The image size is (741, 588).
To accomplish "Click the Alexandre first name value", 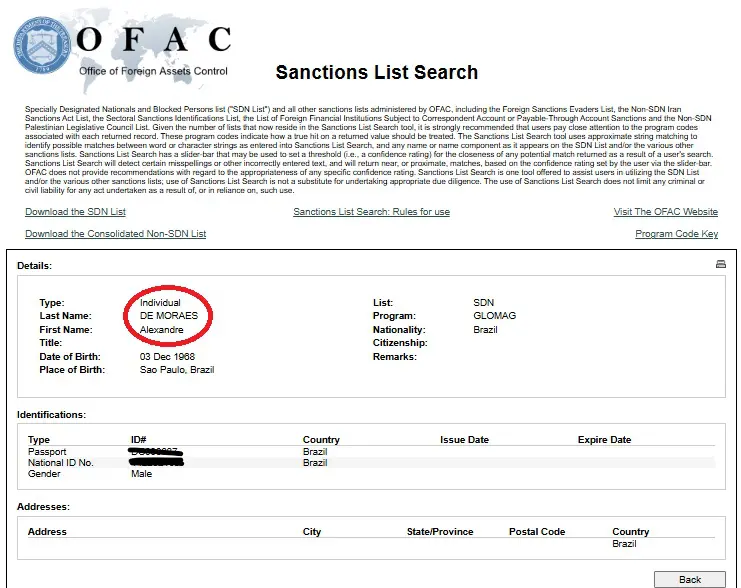I will 162,329.
